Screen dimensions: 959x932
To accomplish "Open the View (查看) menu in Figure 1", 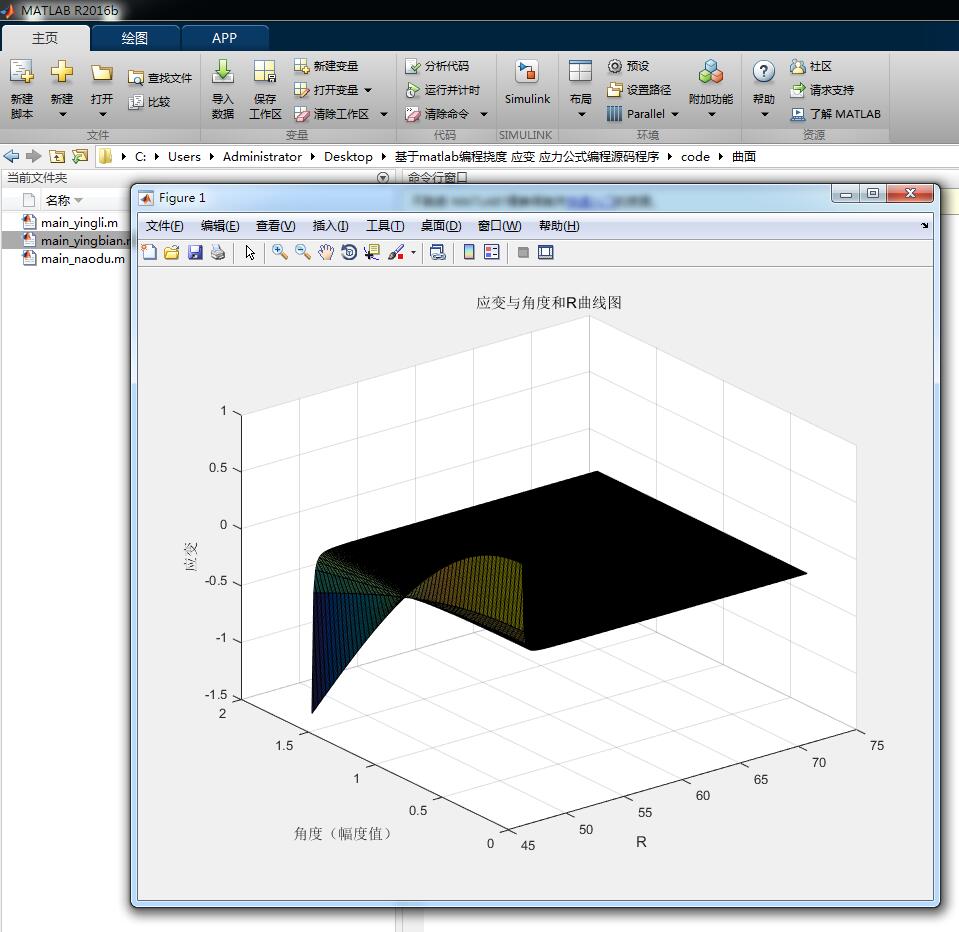I will [276, 226].
